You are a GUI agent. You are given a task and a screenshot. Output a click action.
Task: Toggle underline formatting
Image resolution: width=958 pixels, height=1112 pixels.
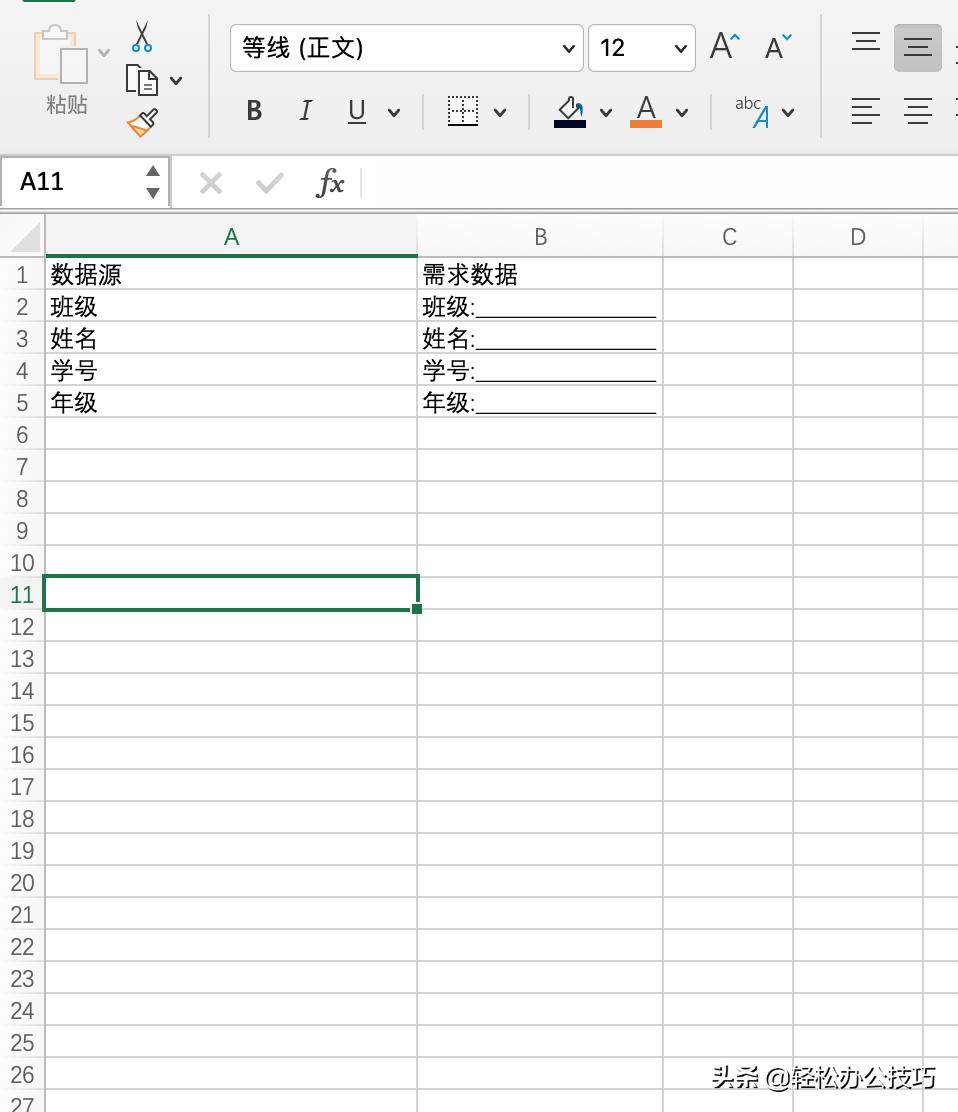(356, 111)
